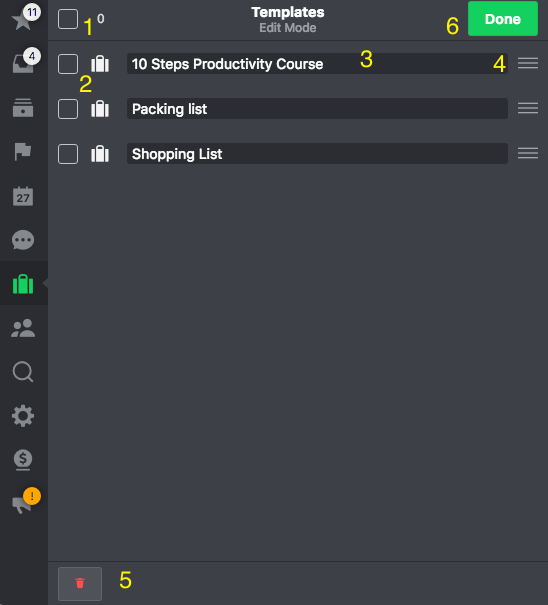
Task: Click the red trash delete button
Action: pos(80,583)
